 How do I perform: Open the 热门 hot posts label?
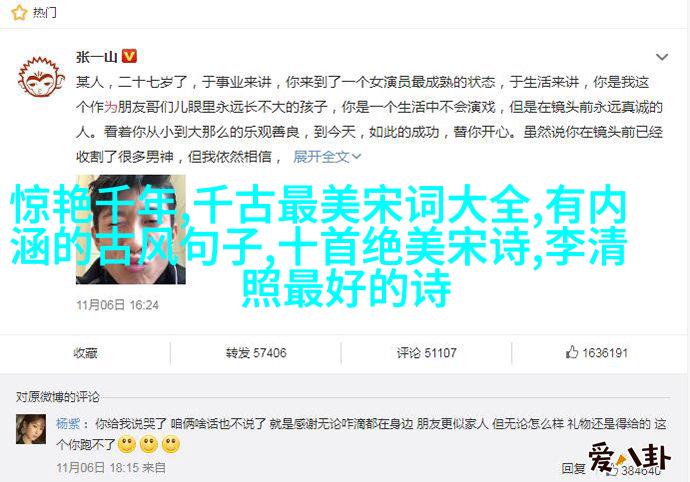(45, 13)
